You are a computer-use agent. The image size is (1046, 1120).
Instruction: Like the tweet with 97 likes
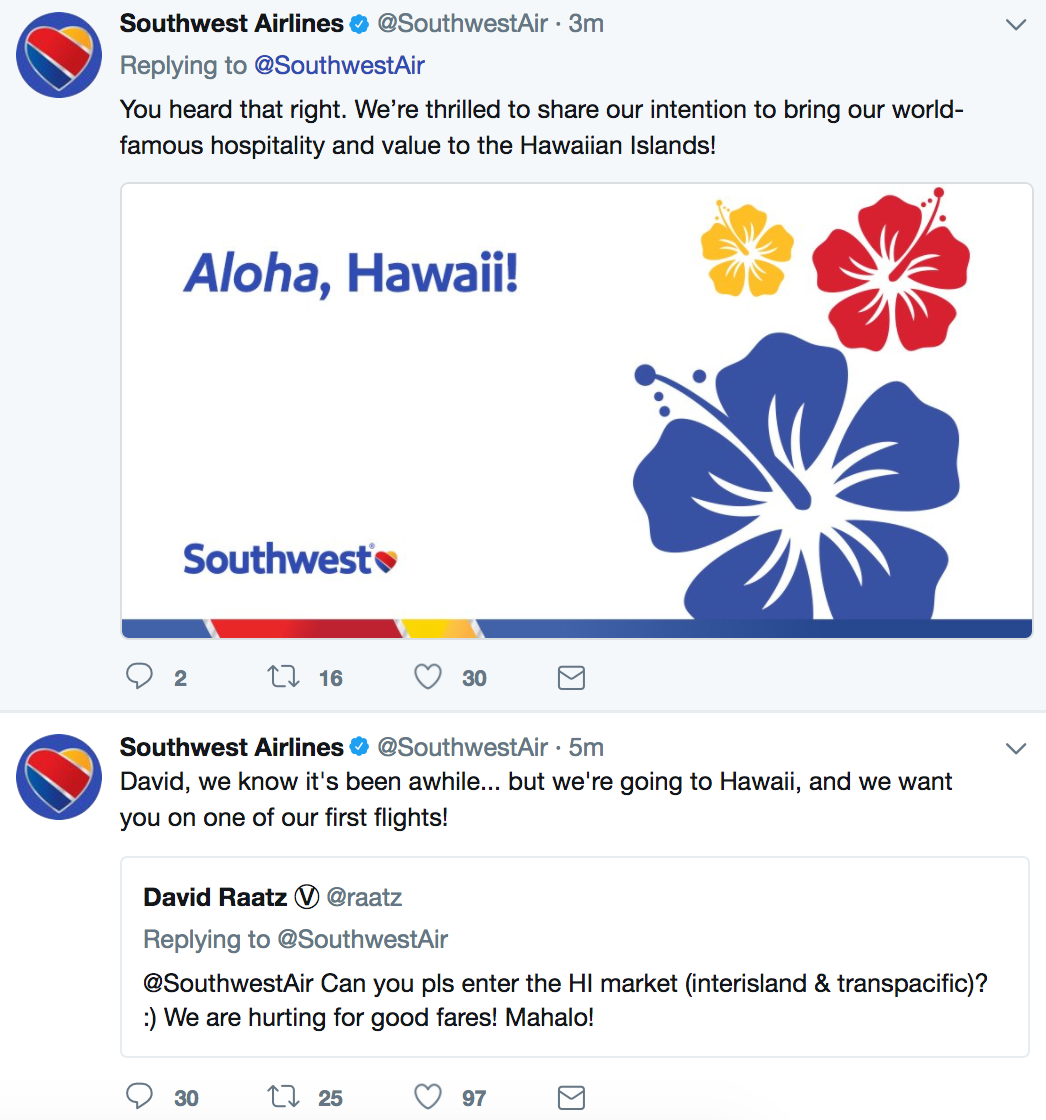tap(428, 1096)
